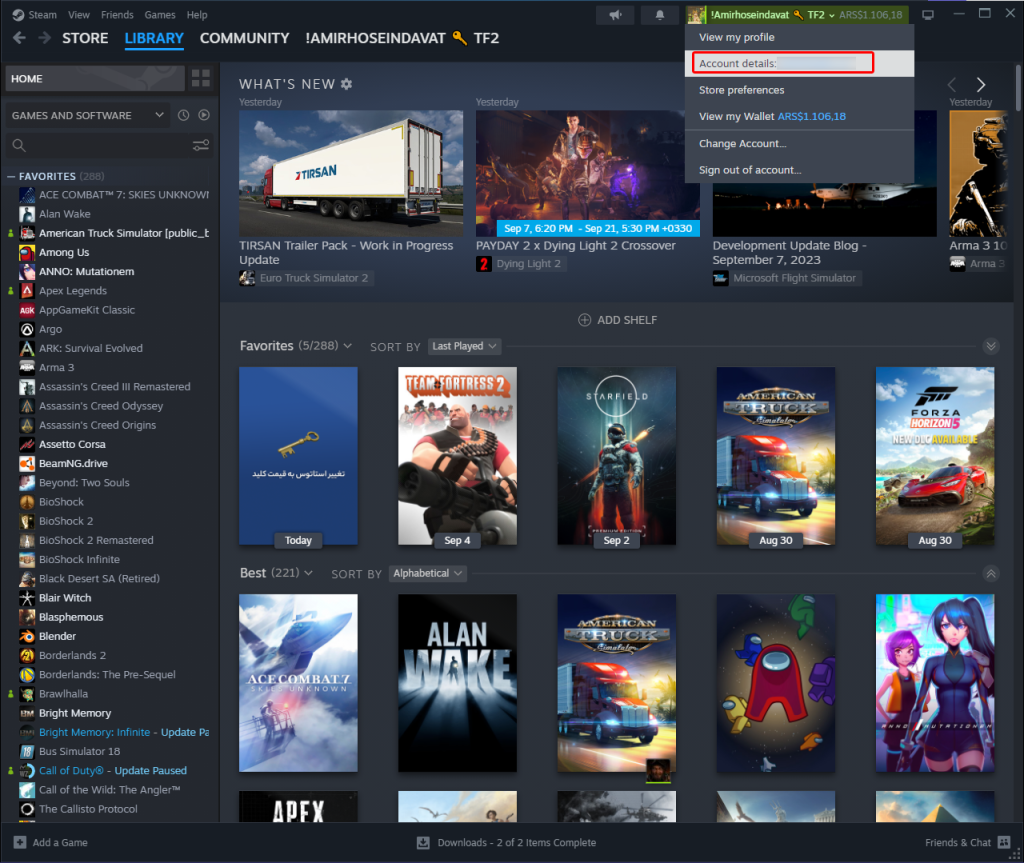The height and width of the screenshot is (863, 1024).
Task: Open the Last Played sort dropdown
Action: [464, 346]
